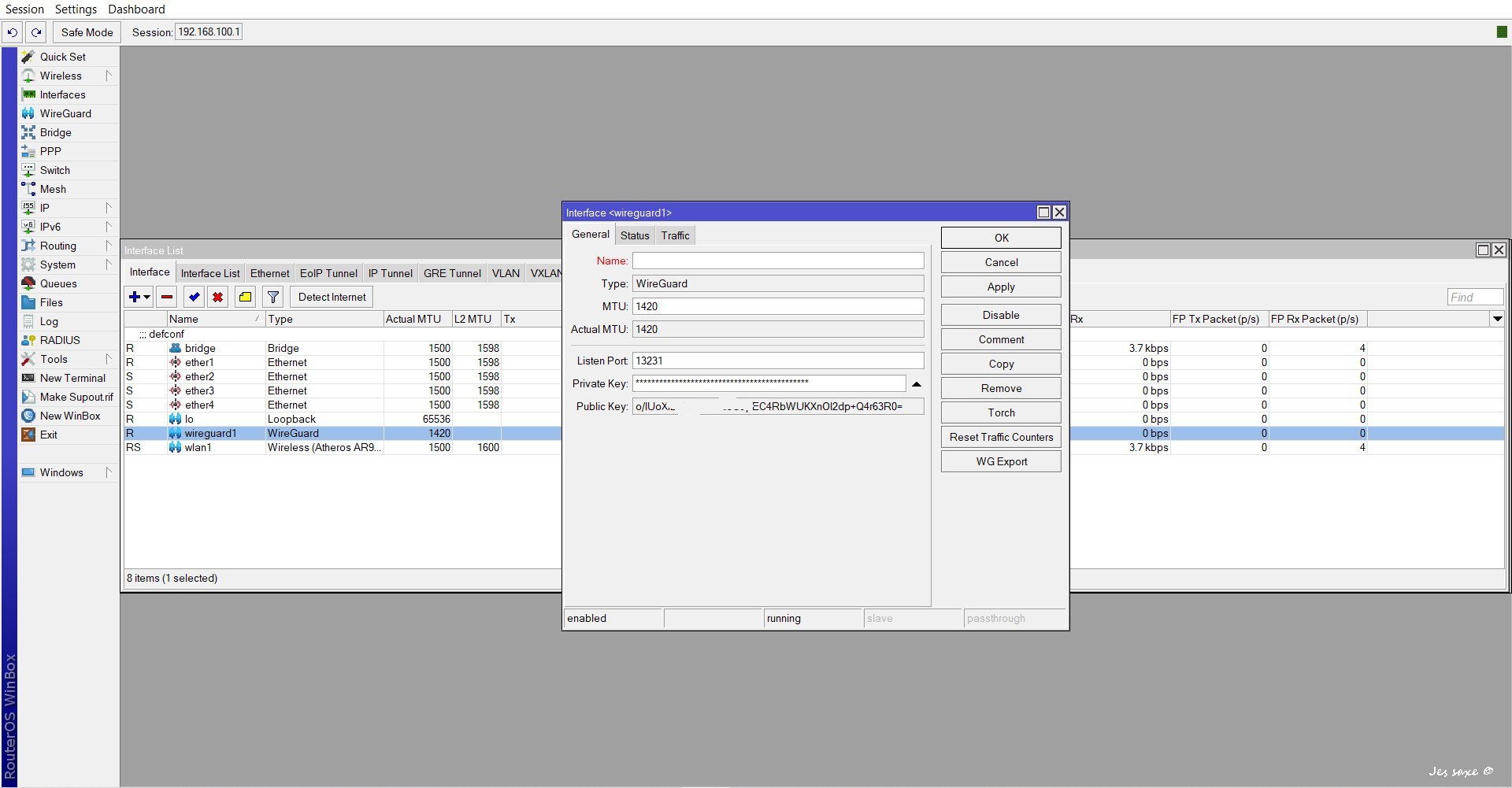Sort by Name column header
Viewport: 1512px width, 788px height.
214,319
